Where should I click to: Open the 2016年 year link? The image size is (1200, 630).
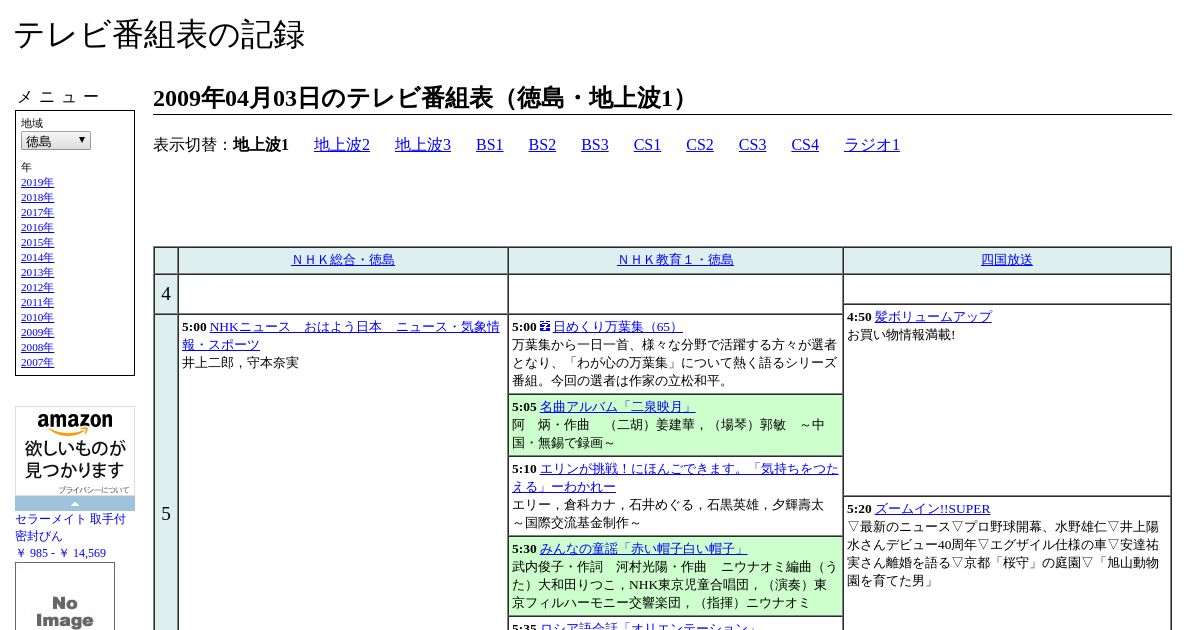tap(37, 227)
